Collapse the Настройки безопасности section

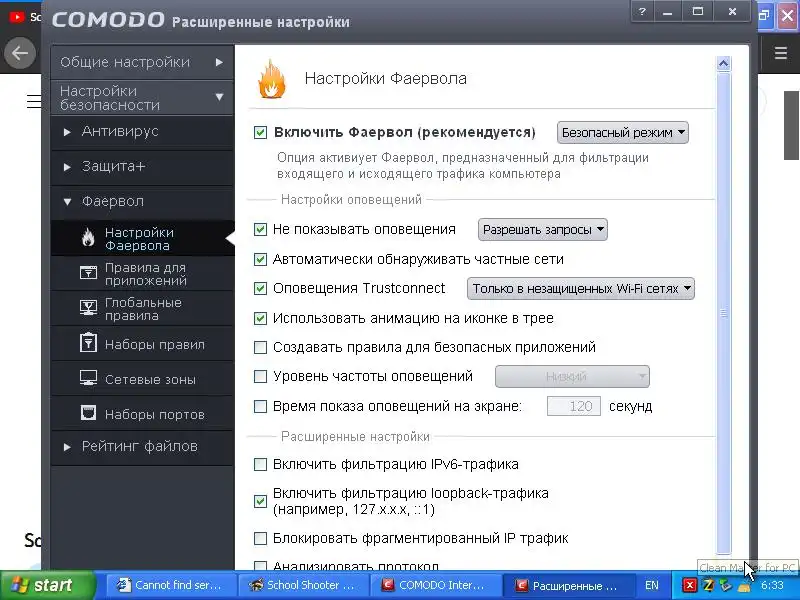click(142, 97)
